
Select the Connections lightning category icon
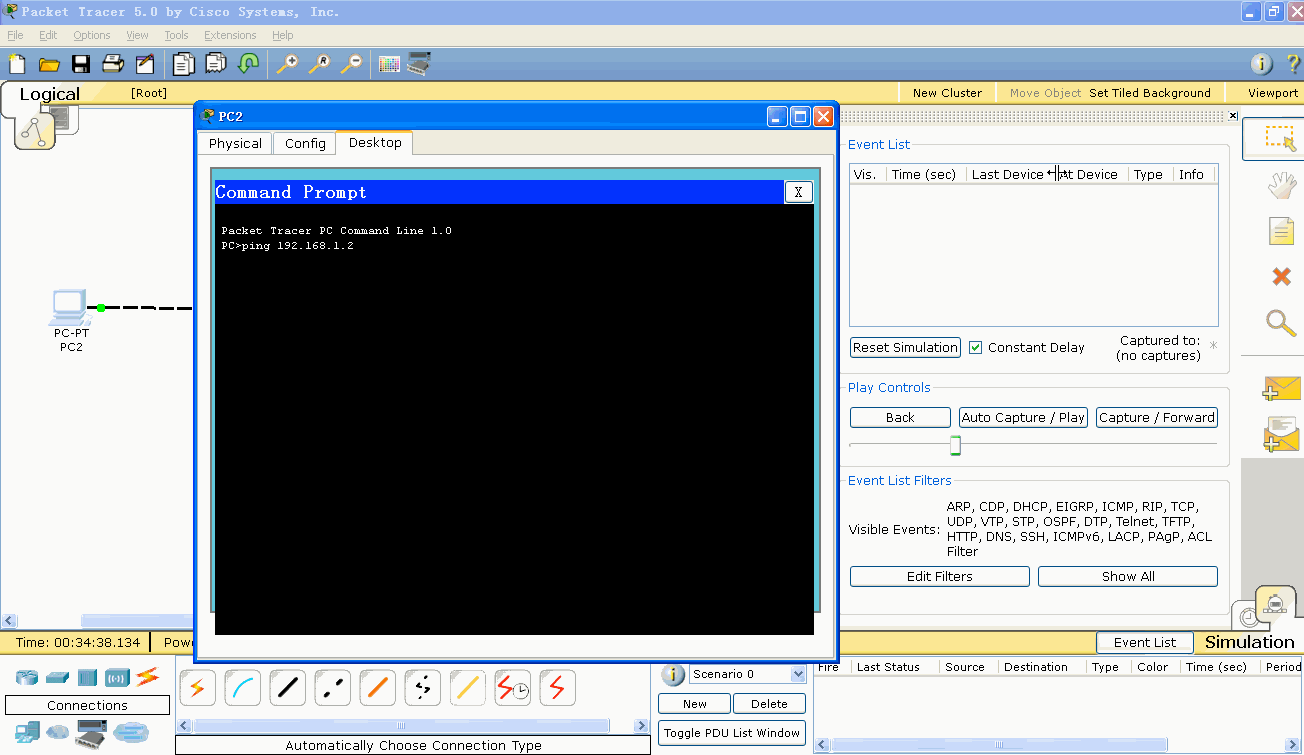point(147,677)
